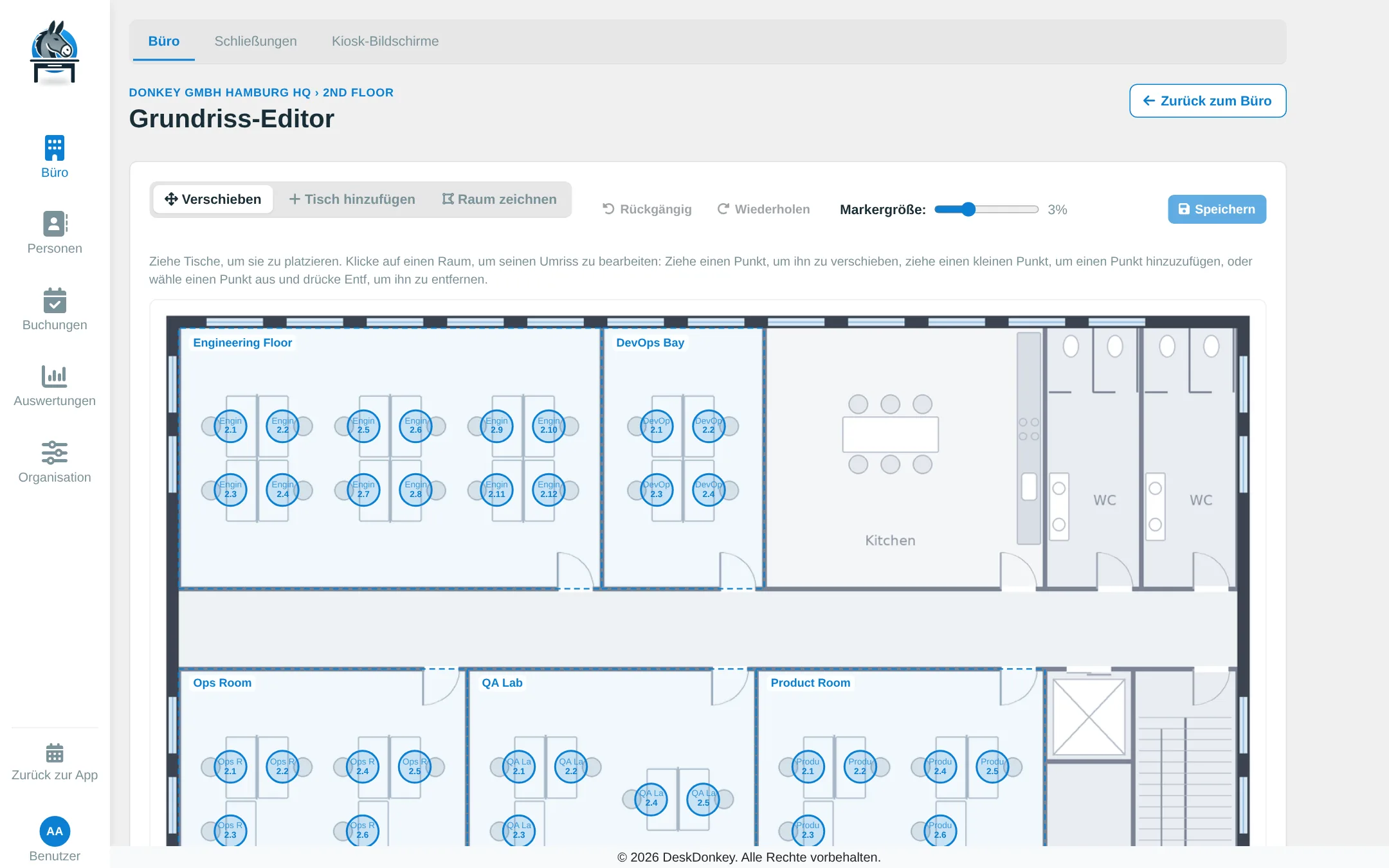Select the DevOps Bay room label
Screen dimensions: 1389x868
[650, 343]
